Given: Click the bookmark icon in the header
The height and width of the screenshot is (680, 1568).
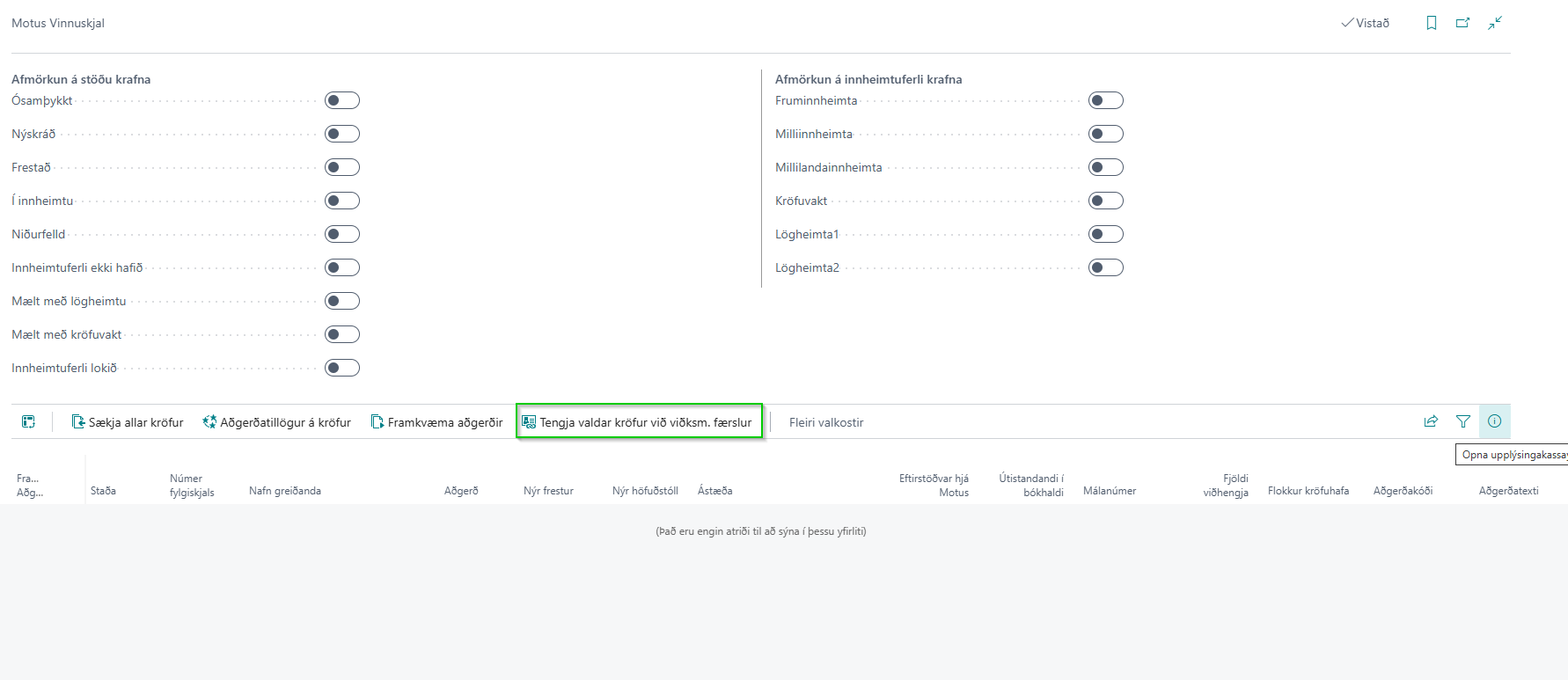Looking at the screenshot, I should tap(1432, 23).
